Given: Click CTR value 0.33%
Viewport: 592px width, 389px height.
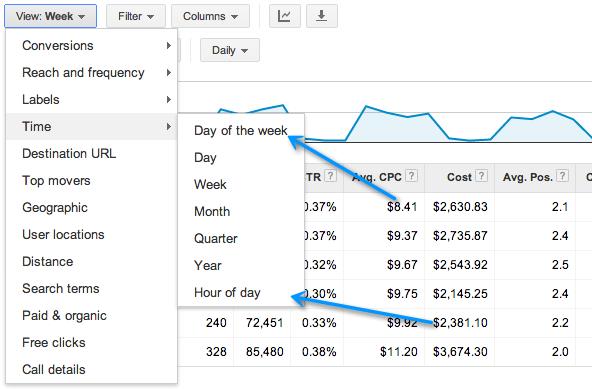Looking at the screenshot, I should [x=319, y=323].
